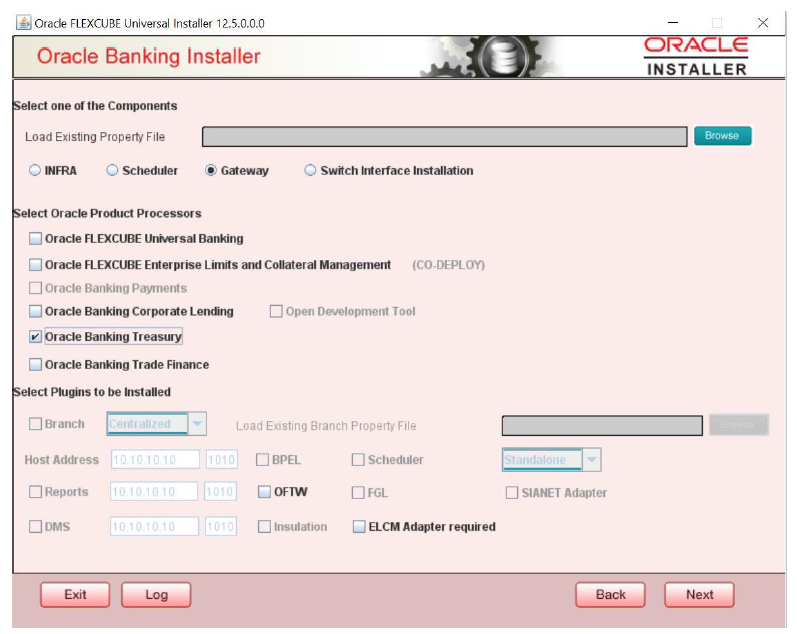Check the Scheduler plugin checkbox
This screenshot has width=797, height=634.
click(358, 460)
